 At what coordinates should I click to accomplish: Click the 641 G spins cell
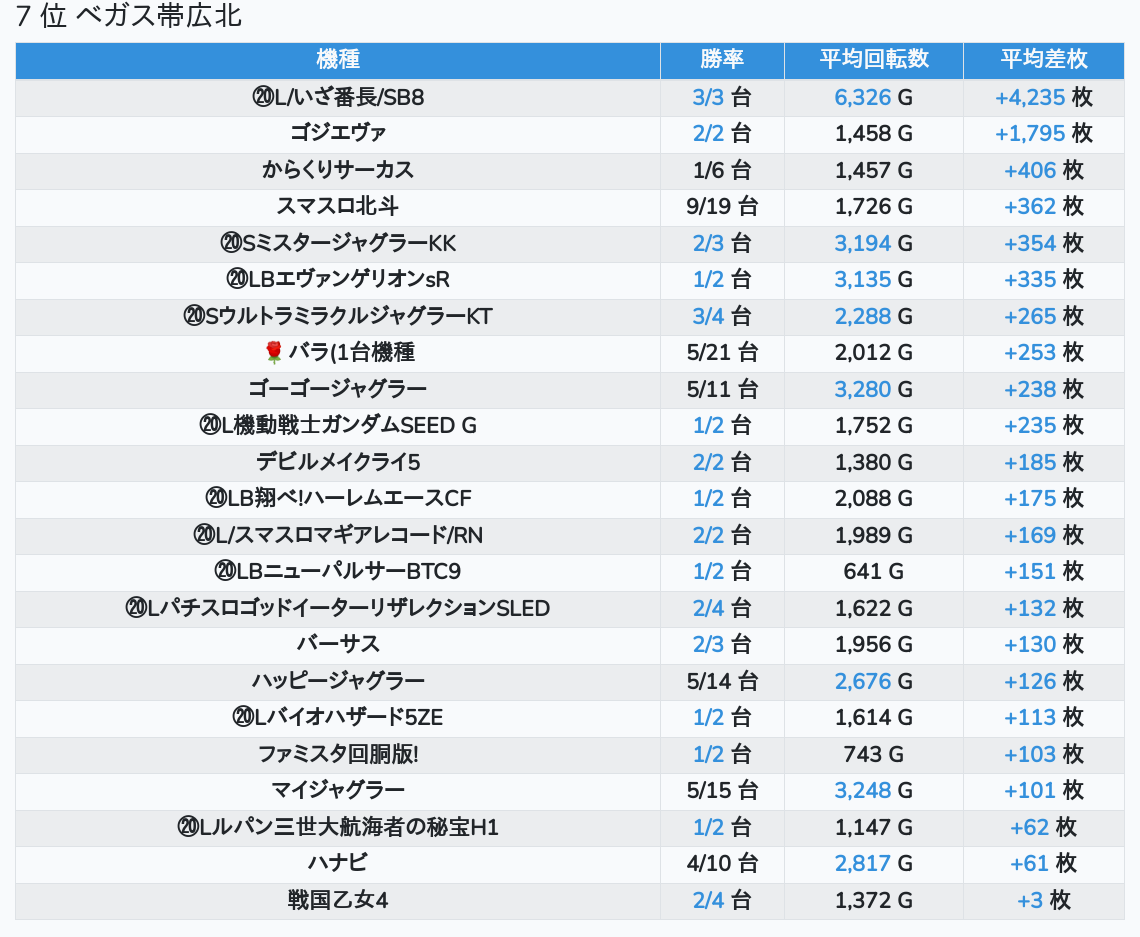pos(874,572)
